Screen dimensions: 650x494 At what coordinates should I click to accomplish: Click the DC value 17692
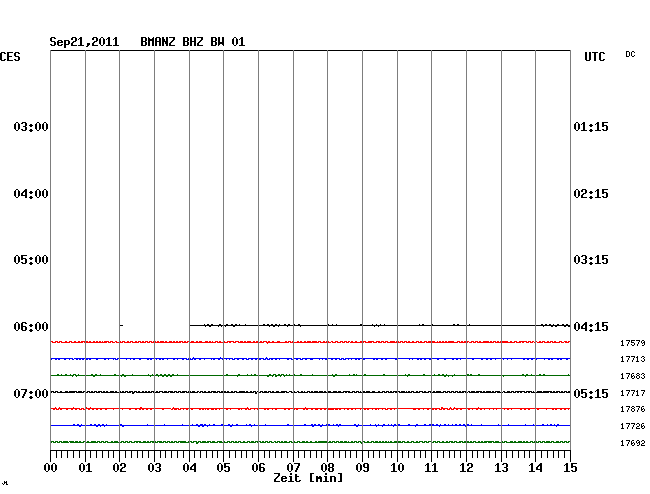[633, 443]
